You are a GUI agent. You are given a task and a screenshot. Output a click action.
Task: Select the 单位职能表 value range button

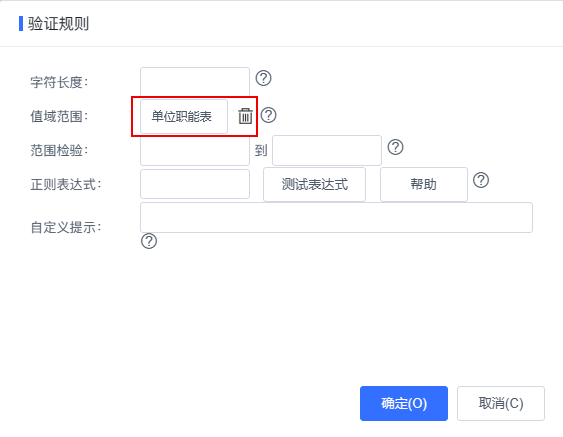[184, 116]
